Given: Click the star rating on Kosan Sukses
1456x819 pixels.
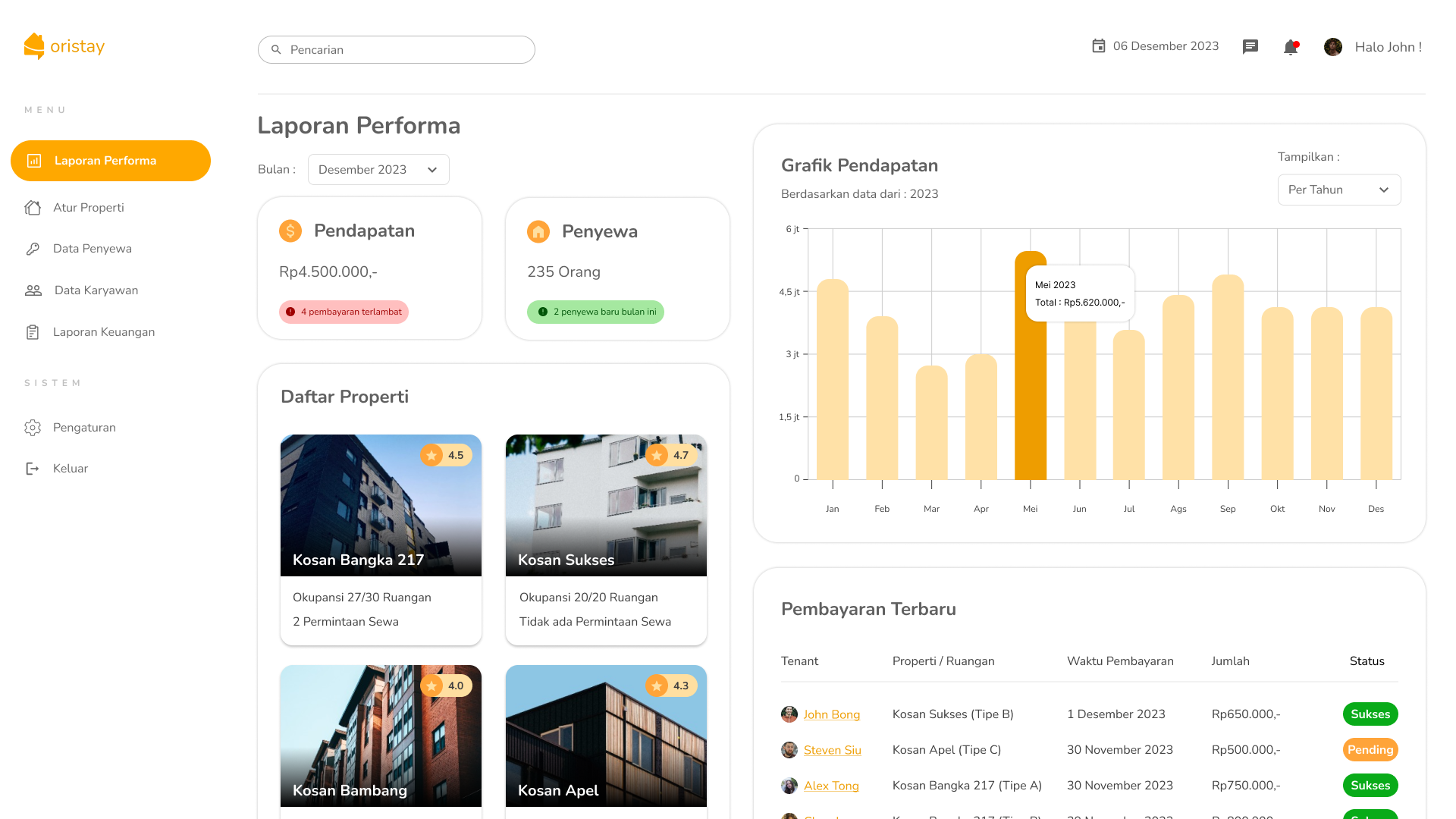Looking at the screenshot, I should pos(672,455).
